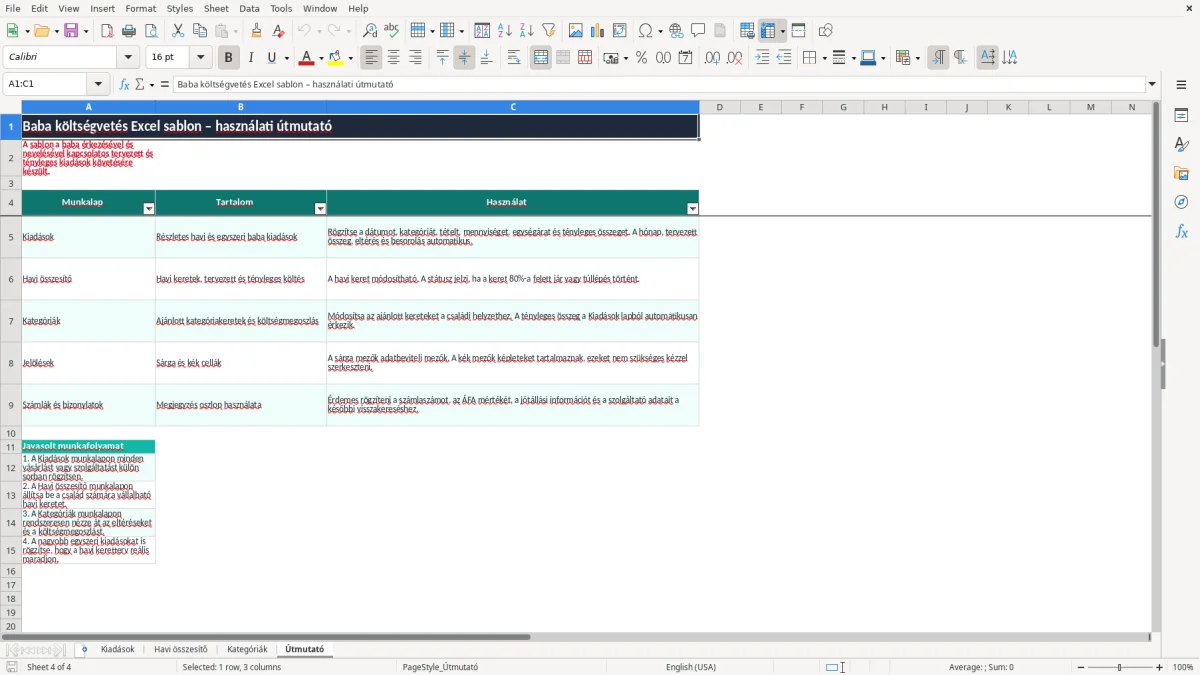The height and width of the screenshot is (675, 1200).
Task: Adjust the zoom slider in status bar
Action: pyautogui.click(x=1120, y=667)
